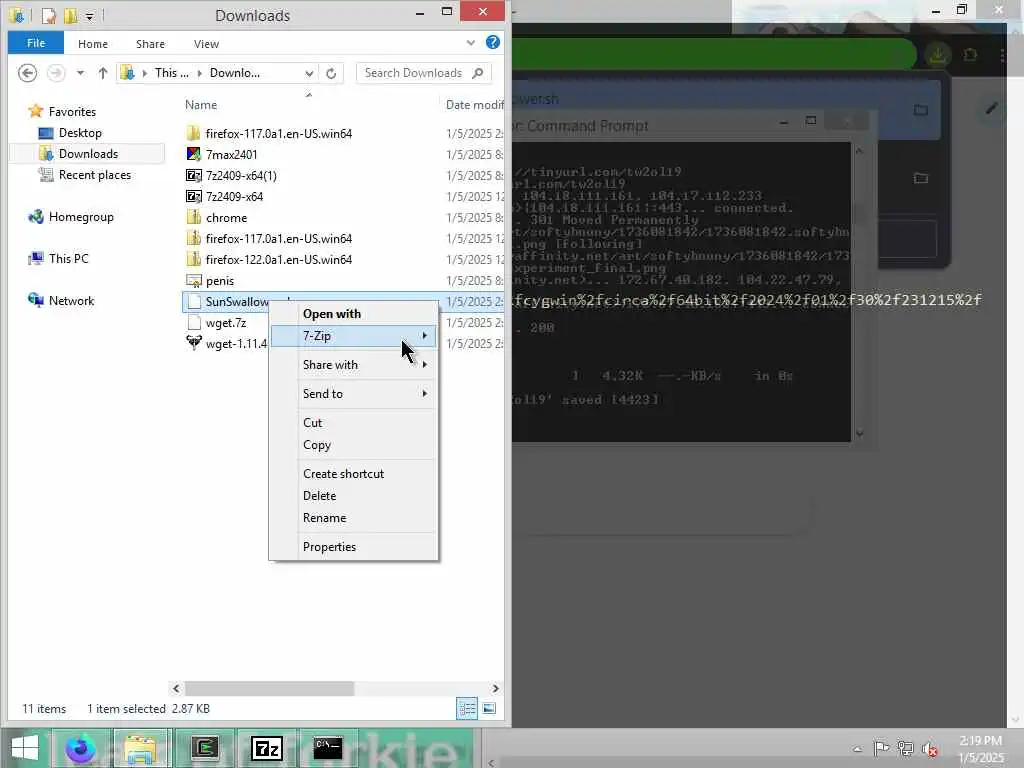
Task: Click Quick Access new folder icon
Action: [71, 16]
